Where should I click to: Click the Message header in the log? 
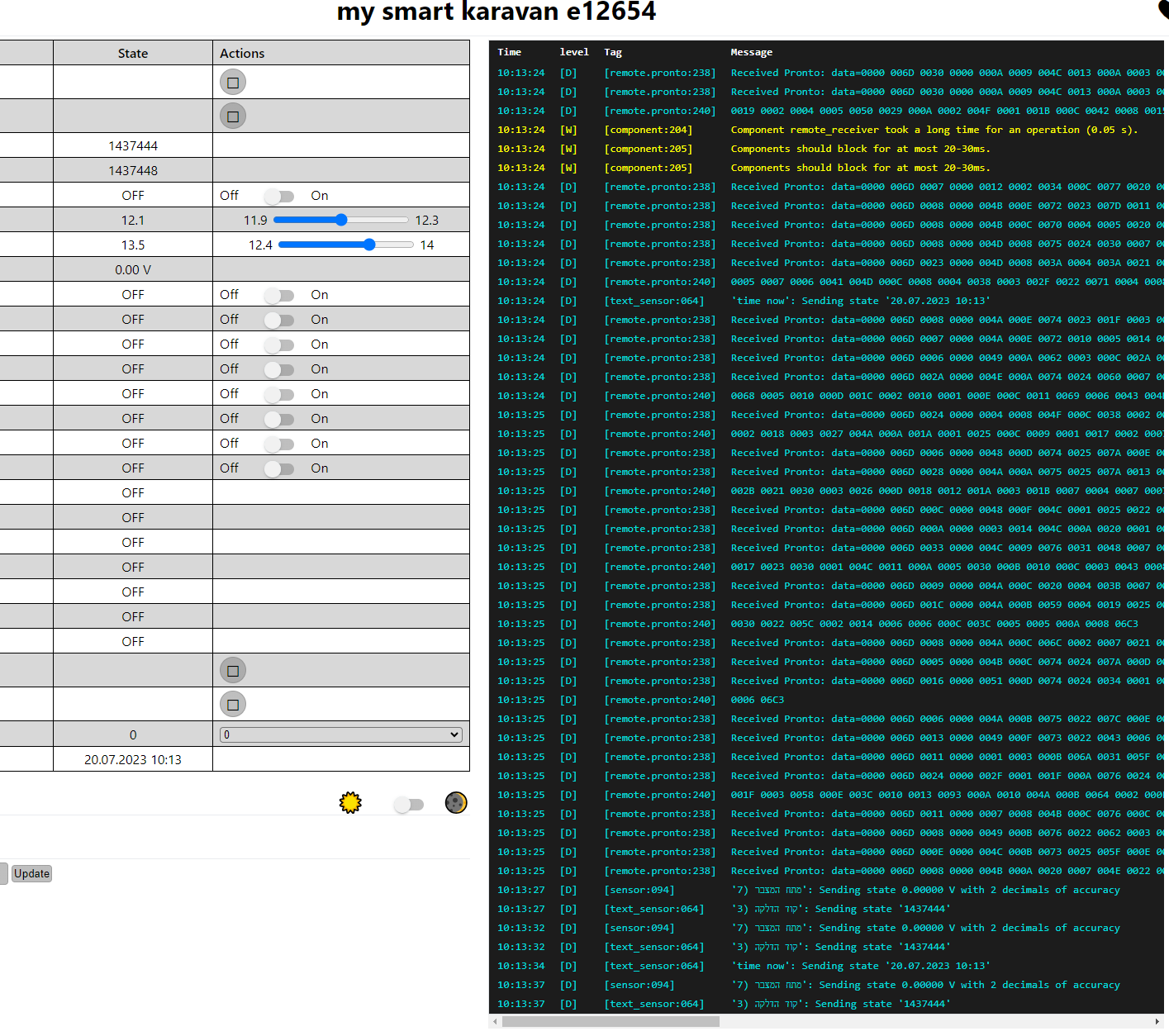(751, 52)
